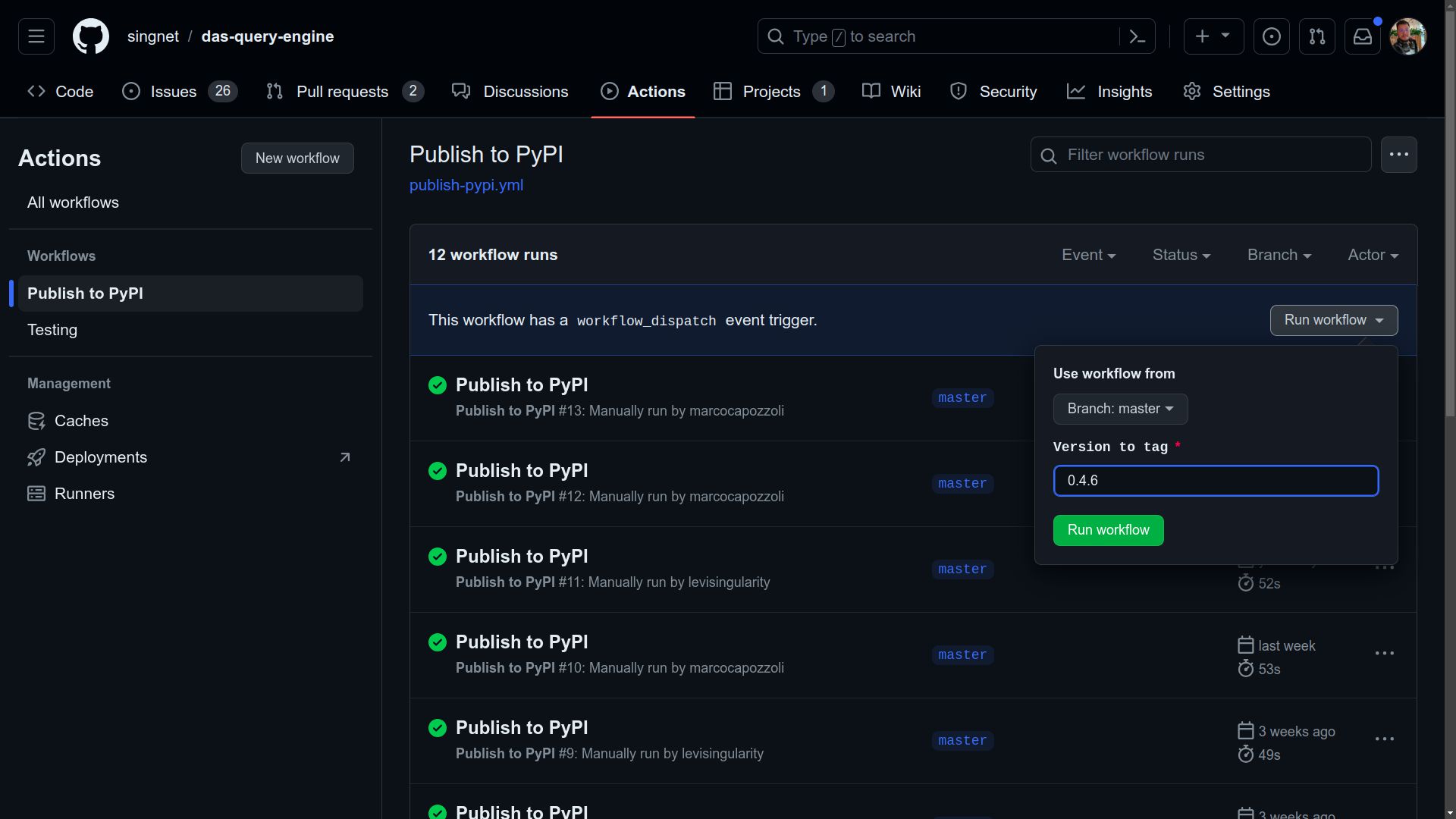Screen dimensions: 1456x819
Task: Open the Issues tracker icon
Action: click(x=131, y=92)
